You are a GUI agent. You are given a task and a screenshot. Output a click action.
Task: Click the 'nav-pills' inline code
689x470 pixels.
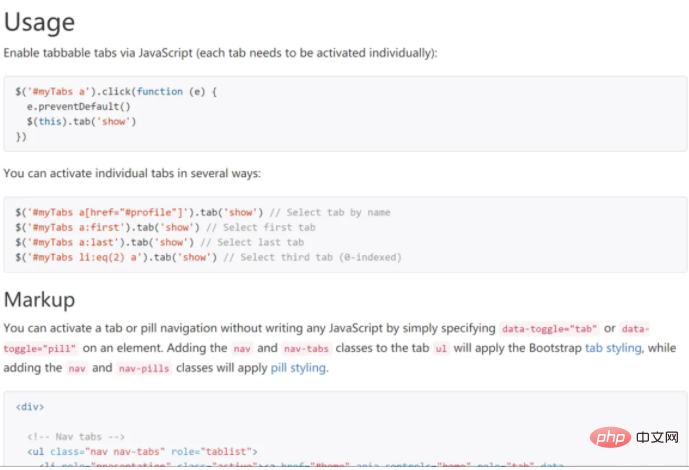[x=144, y=368]
